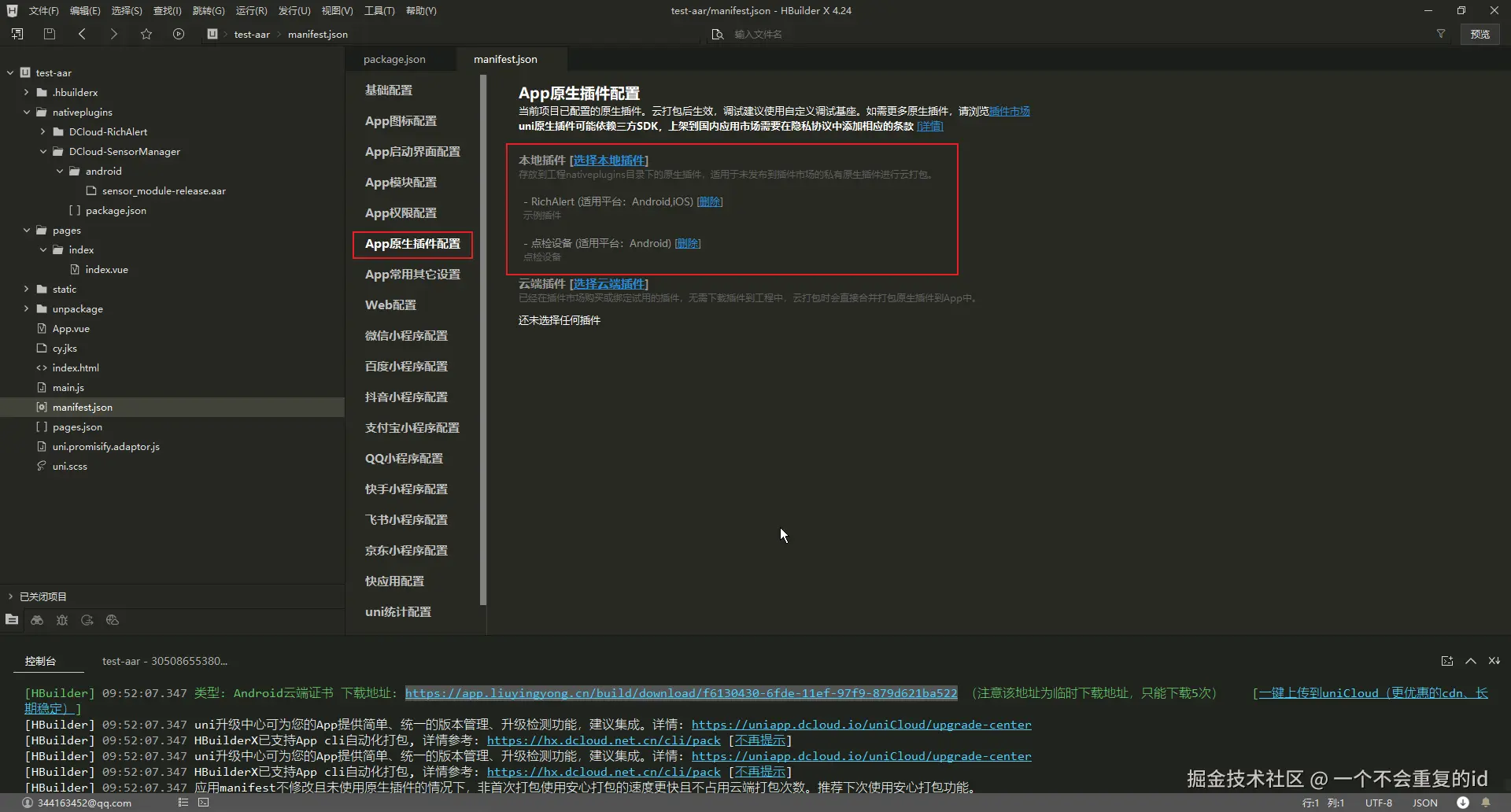
Task: Open the 发行(U) menu
Action: point(294,10)
